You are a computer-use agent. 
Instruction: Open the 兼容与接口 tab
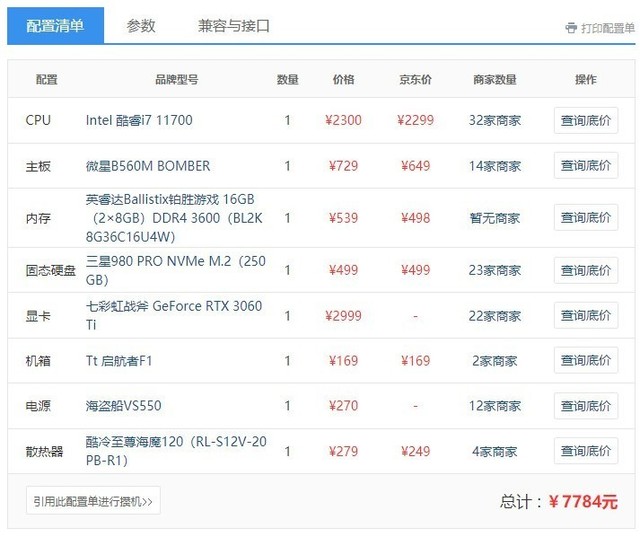coord(234,26)
